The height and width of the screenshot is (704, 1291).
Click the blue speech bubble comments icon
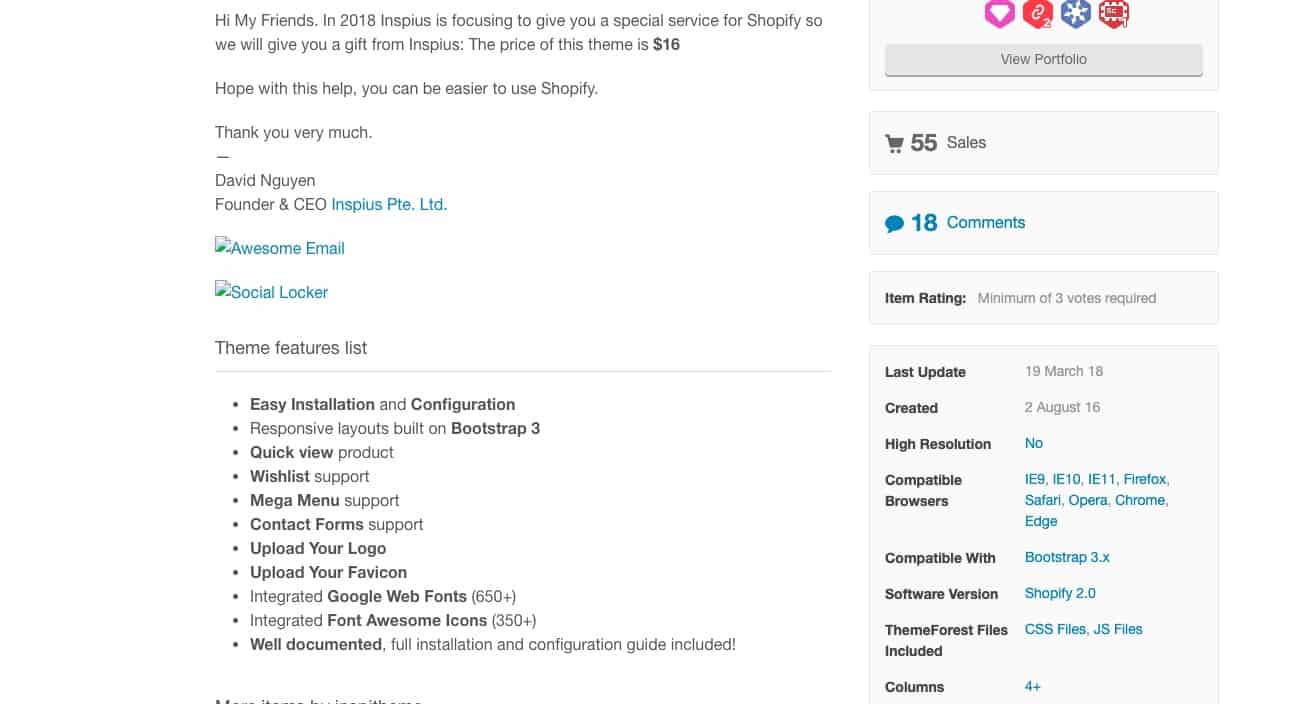click(894, 224)
